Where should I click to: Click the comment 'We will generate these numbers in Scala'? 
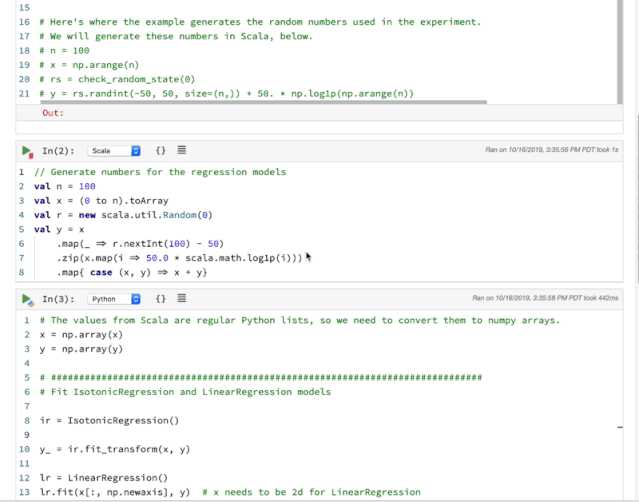coord(176,37)
